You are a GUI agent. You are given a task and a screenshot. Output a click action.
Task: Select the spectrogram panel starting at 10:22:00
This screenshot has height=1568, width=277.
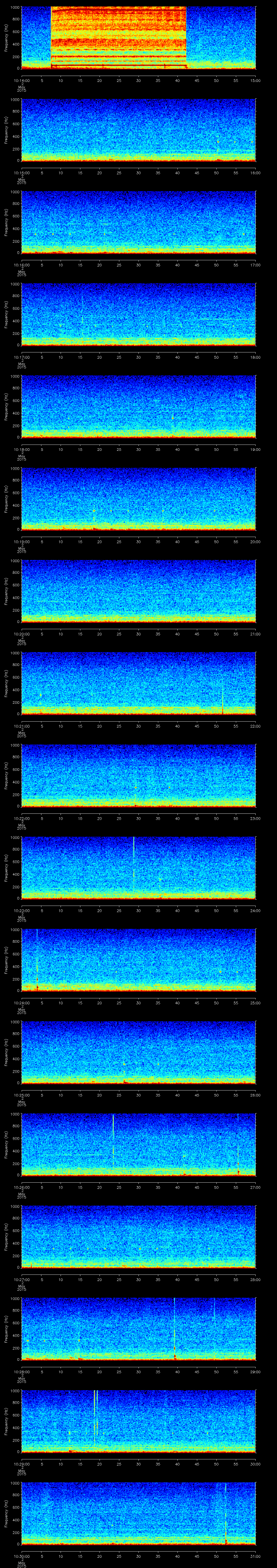point(138,775)
